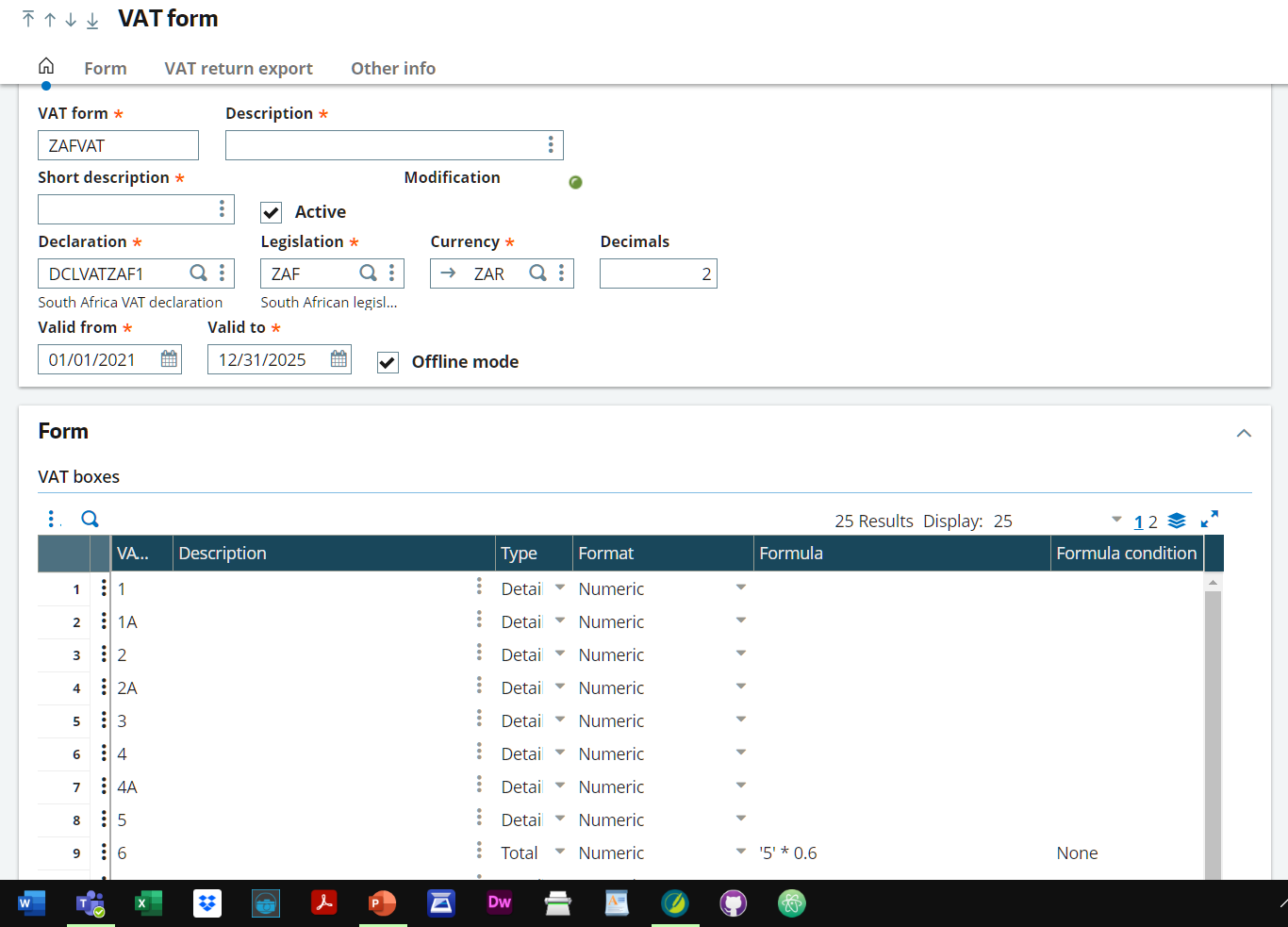
Task: Open the Display rows count dropdown
Action: (x=1116, y=520)
